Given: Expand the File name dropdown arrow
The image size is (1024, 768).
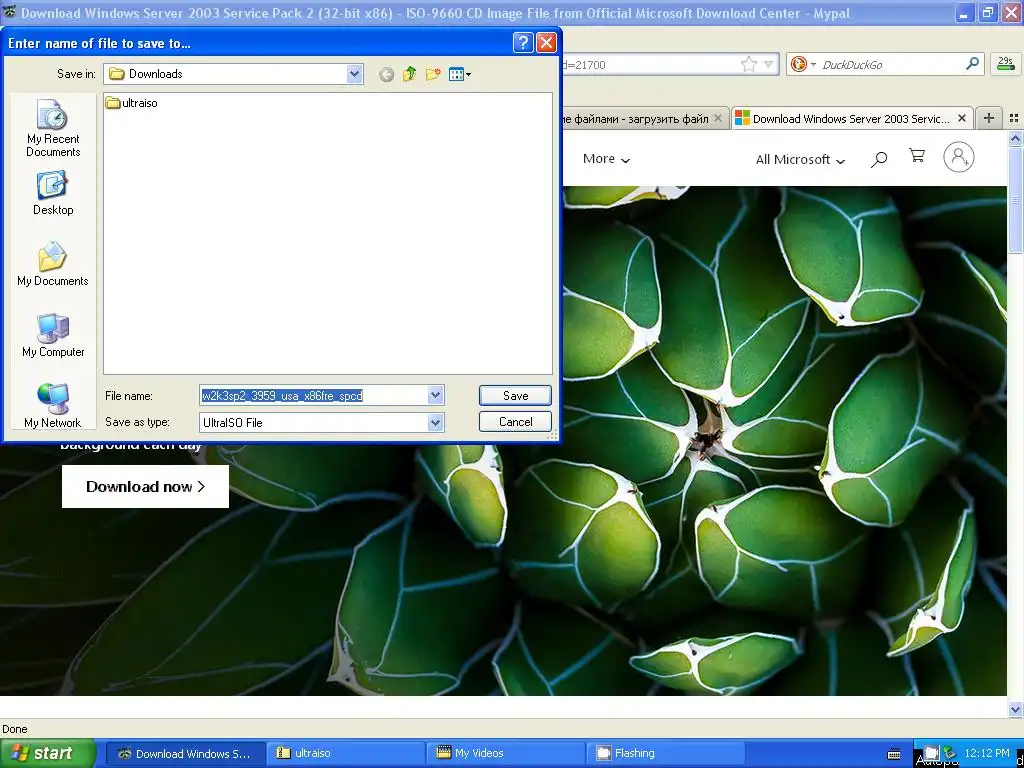Looking at the screenshot, I should pos(436,395).
